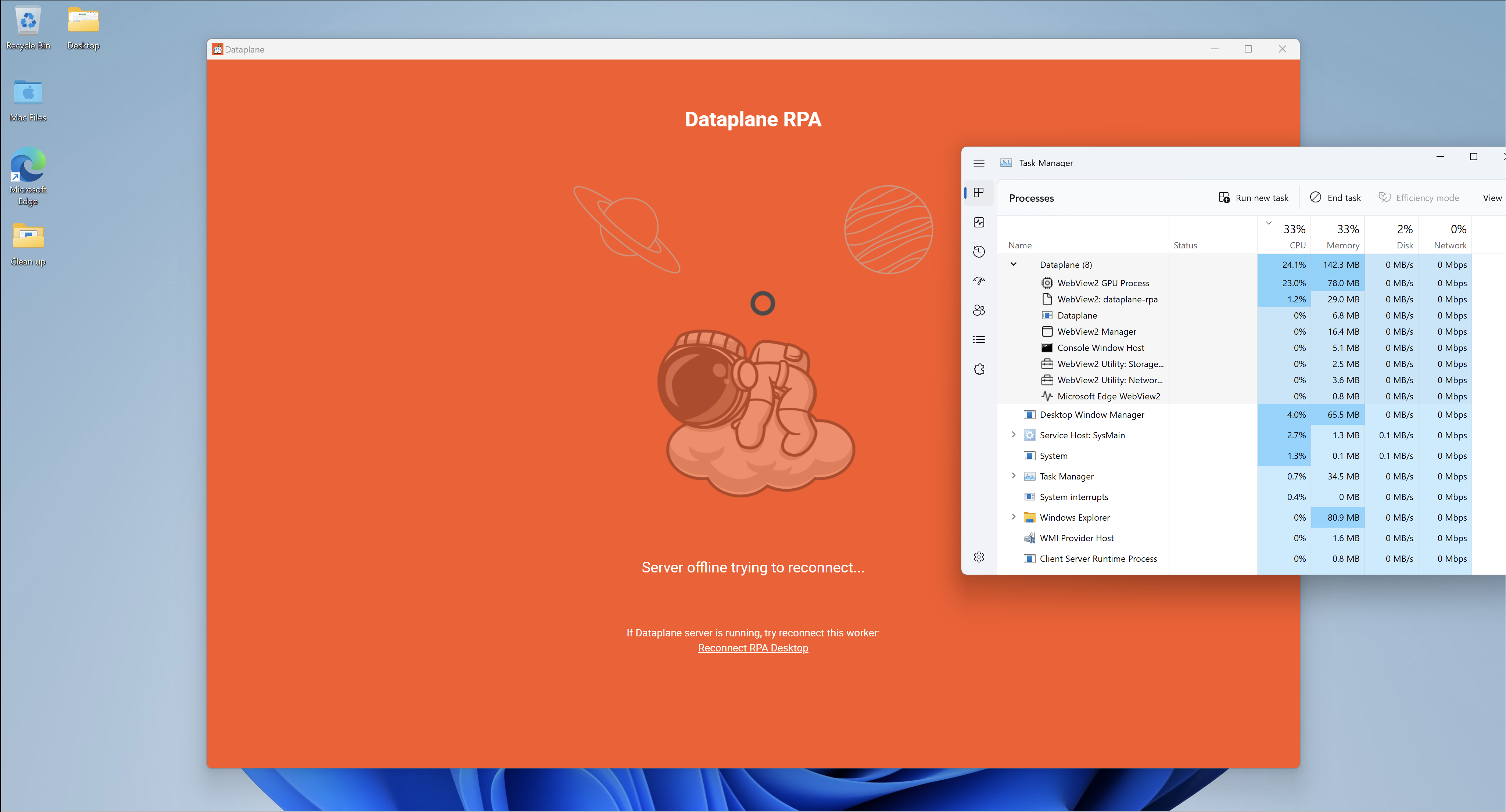The image size is (1506, 812).
Task: Open the Services section
Action: pos(979,368)
